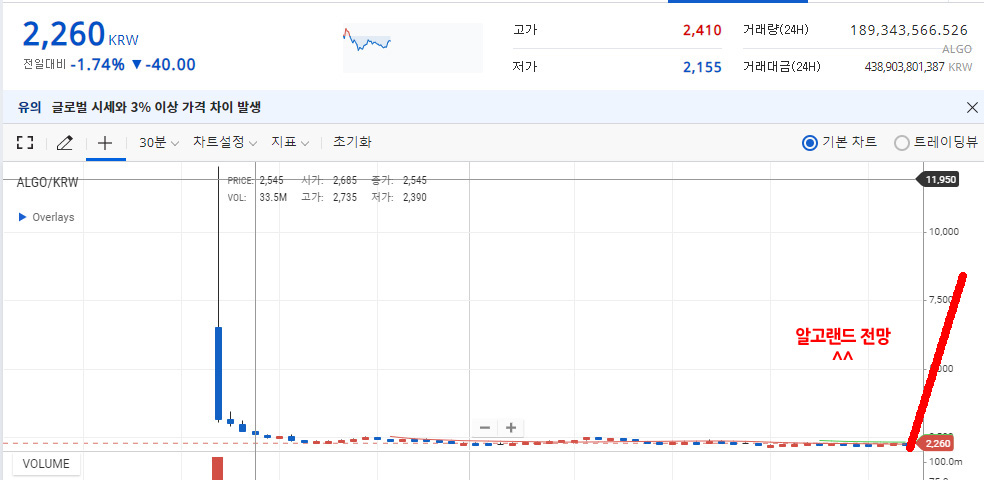Click the 11,950 crosshair price label

[x=939, y=180]
